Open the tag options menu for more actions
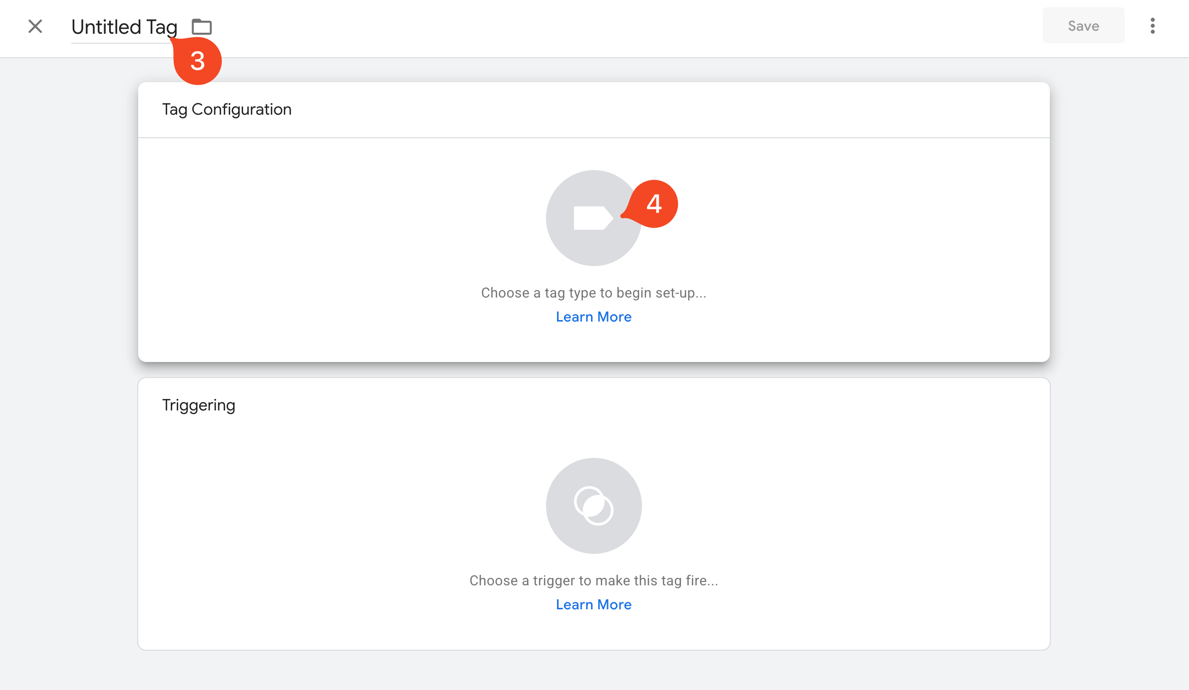Viewport: 1189px width, 690px height. [1152, 25]
